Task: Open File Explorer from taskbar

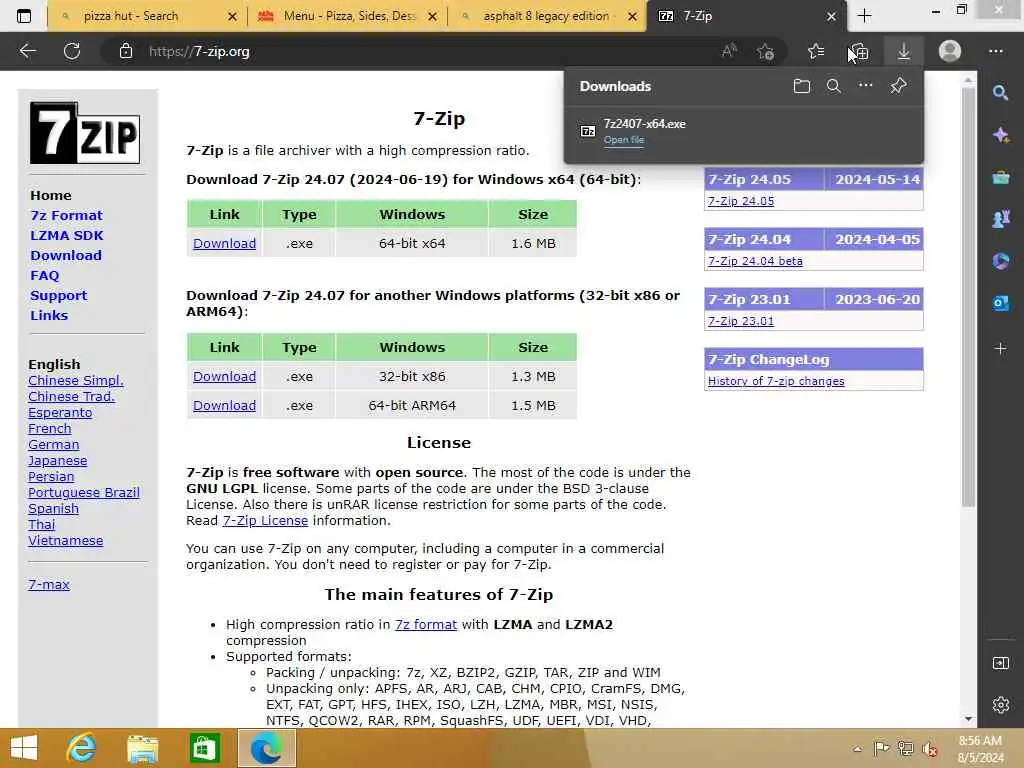Action: click(142, 748)
